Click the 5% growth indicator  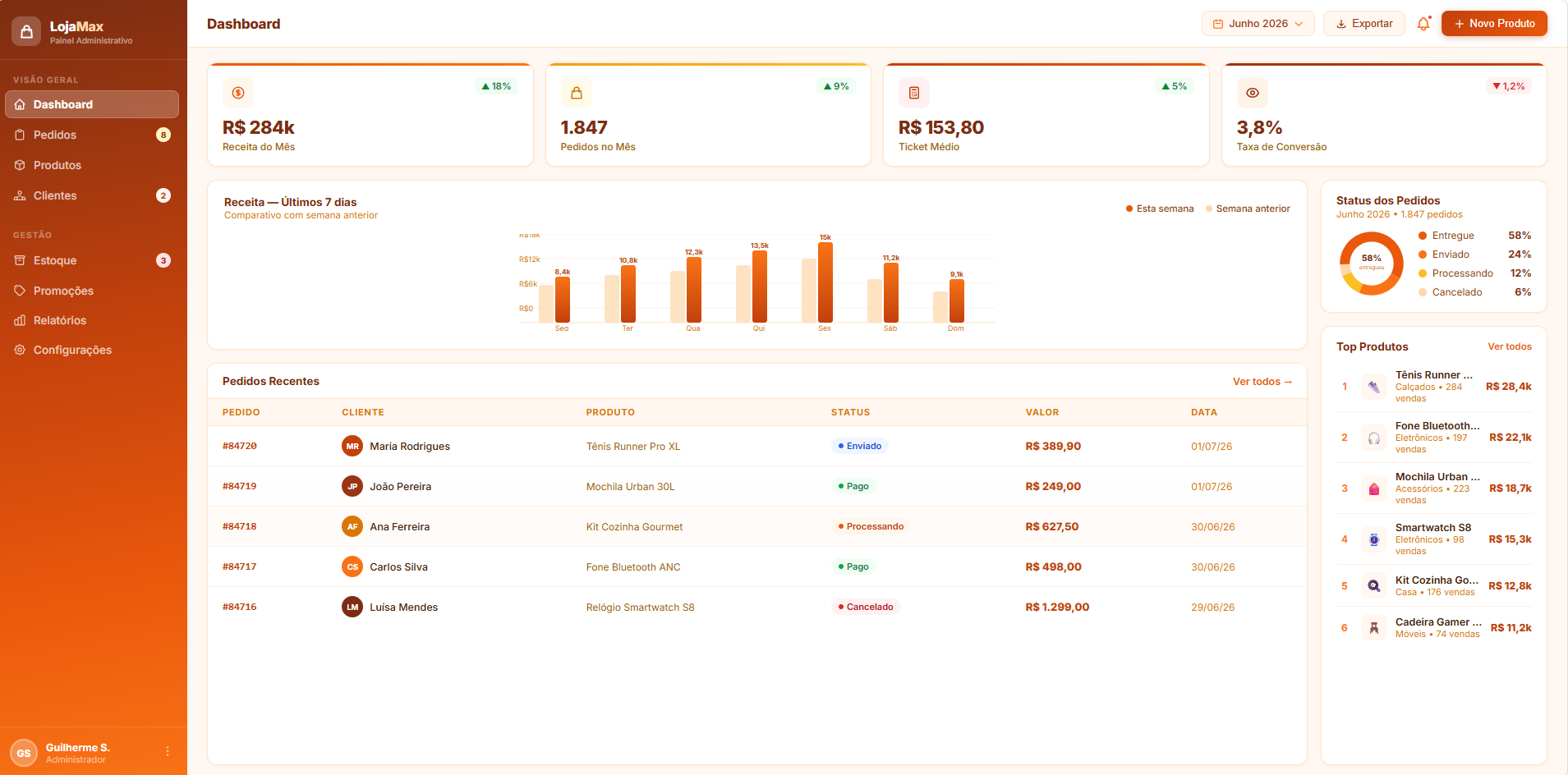click(x=1175, y=86)
